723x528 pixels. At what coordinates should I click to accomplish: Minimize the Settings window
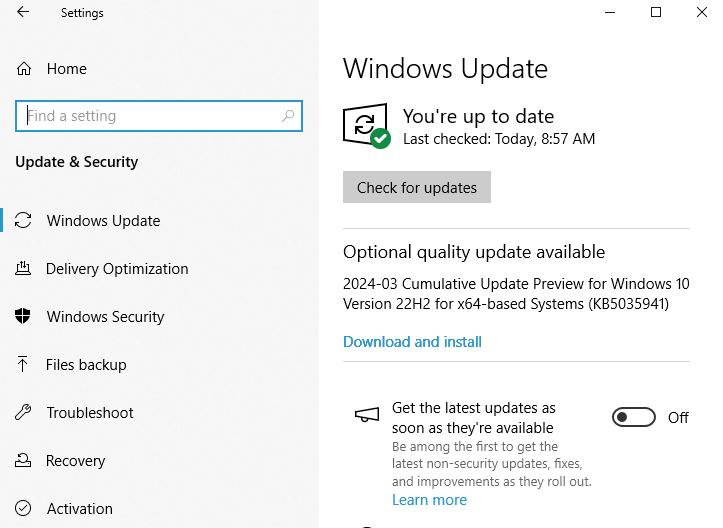tap(610, 12)
